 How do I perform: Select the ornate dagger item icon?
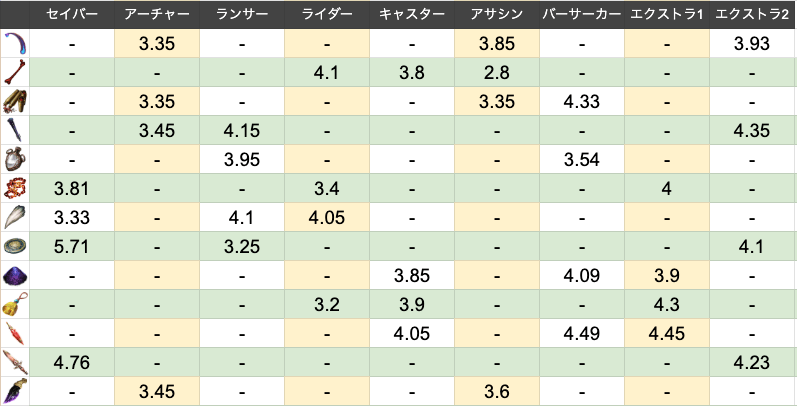point(15,363)
